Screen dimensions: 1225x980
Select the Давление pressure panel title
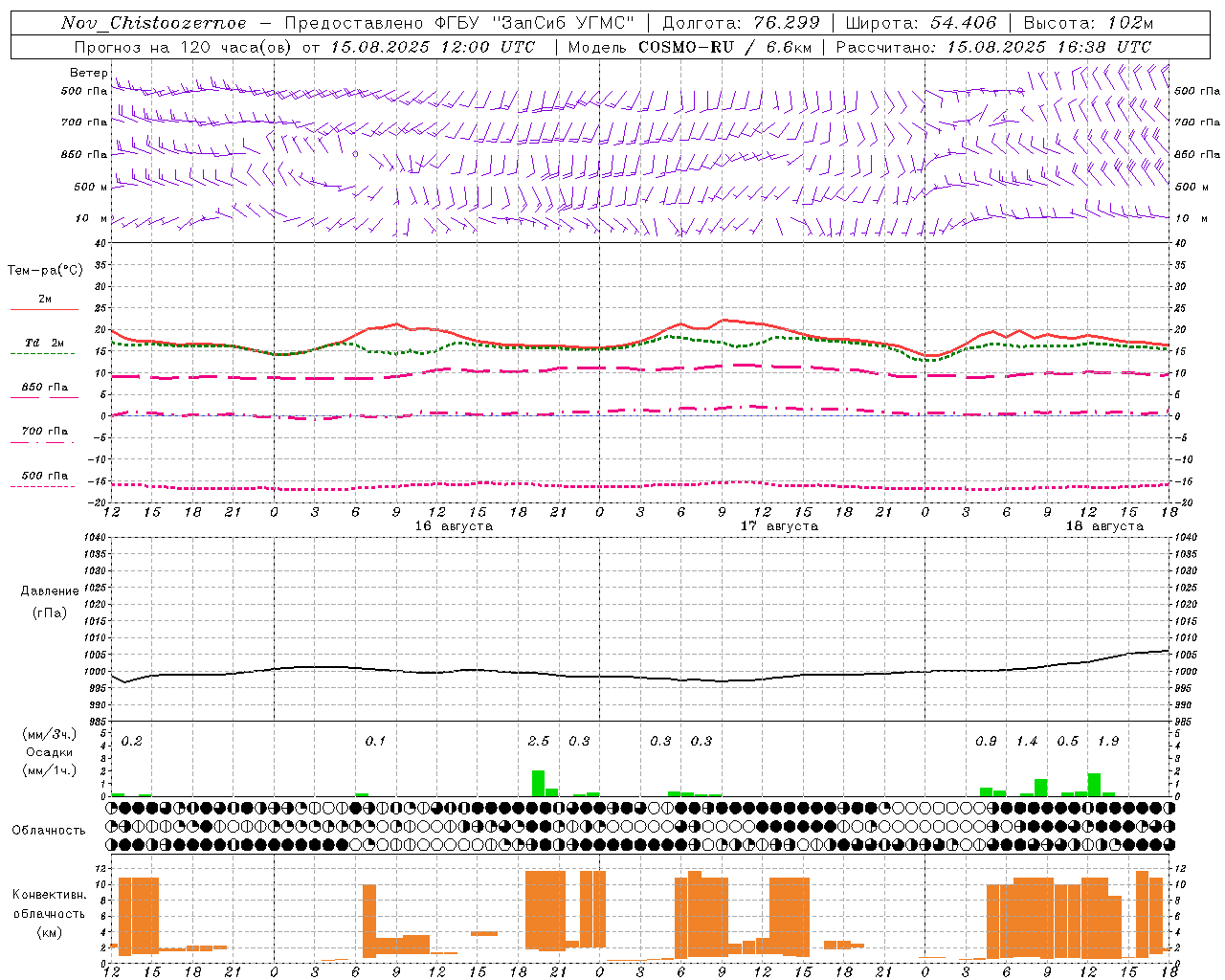tap(50, 591)
